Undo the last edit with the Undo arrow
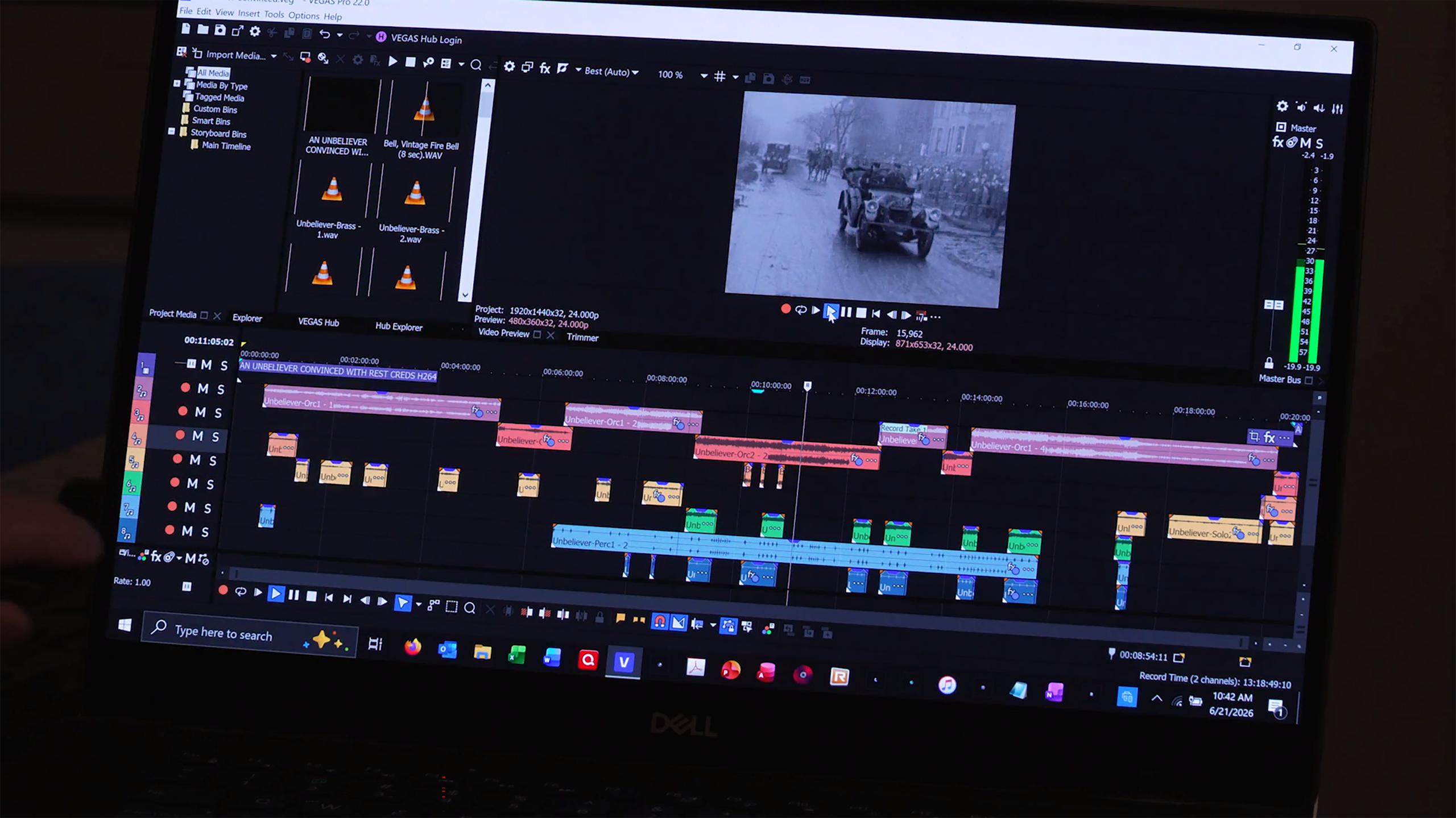The width and height of the screenshot is (1456, 818). pos(325,34)
